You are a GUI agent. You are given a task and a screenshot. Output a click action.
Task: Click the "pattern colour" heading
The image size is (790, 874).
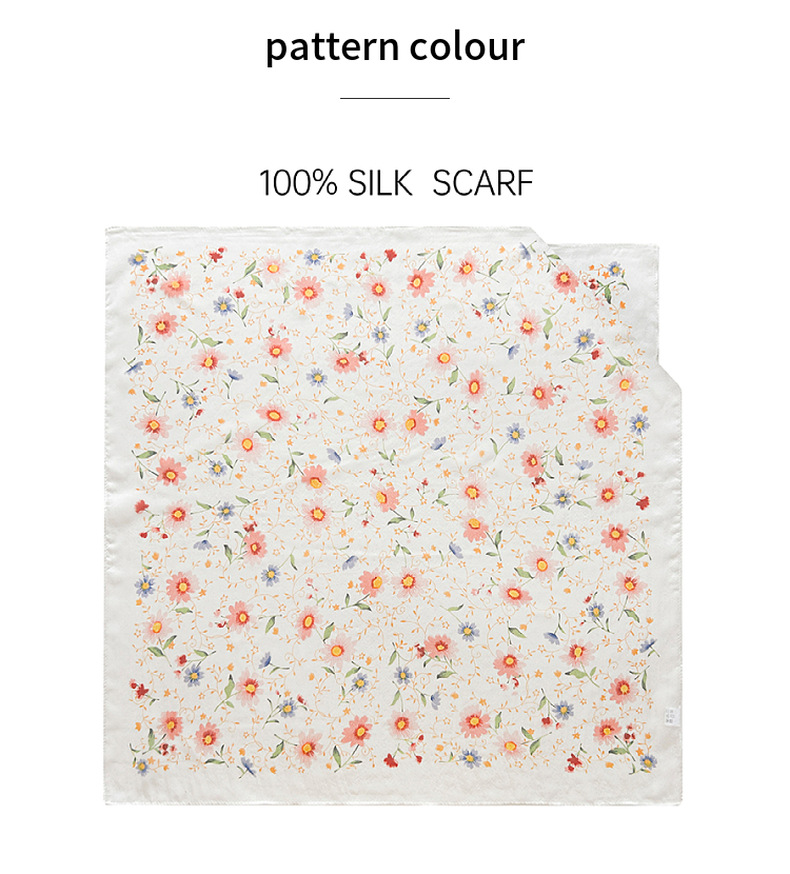click(395, 47)
